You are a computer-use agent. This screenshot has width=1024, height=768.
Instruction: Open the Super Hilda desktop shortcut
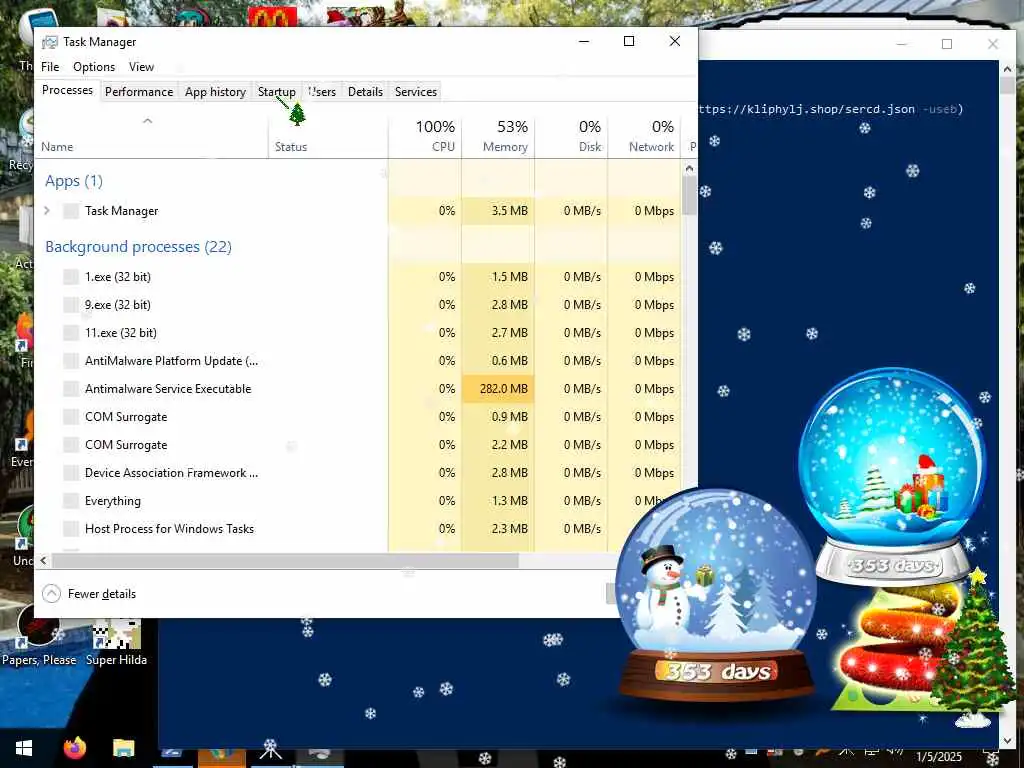116,643
